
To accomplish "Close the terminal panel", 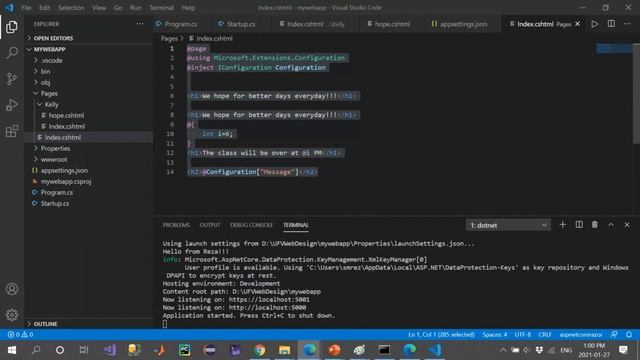I will 627,225.
